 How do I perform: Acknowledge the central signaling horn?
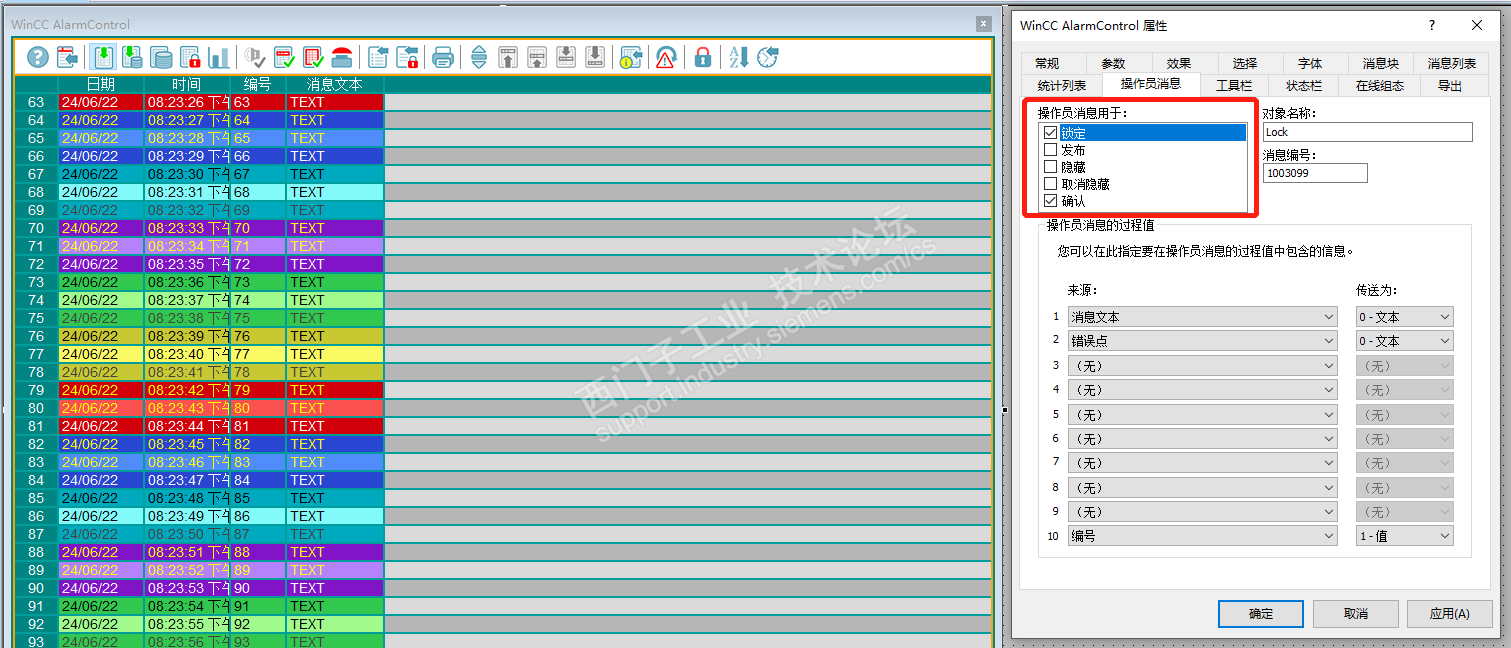click(255, 57)
